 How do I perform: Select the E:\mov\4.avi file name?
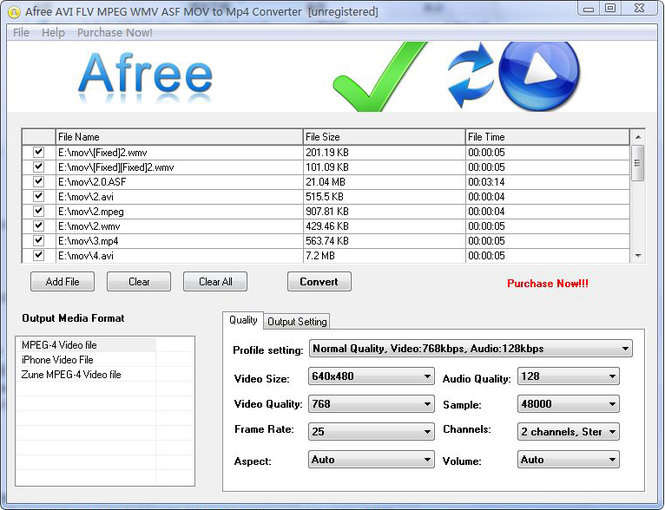tap(86, 256)
